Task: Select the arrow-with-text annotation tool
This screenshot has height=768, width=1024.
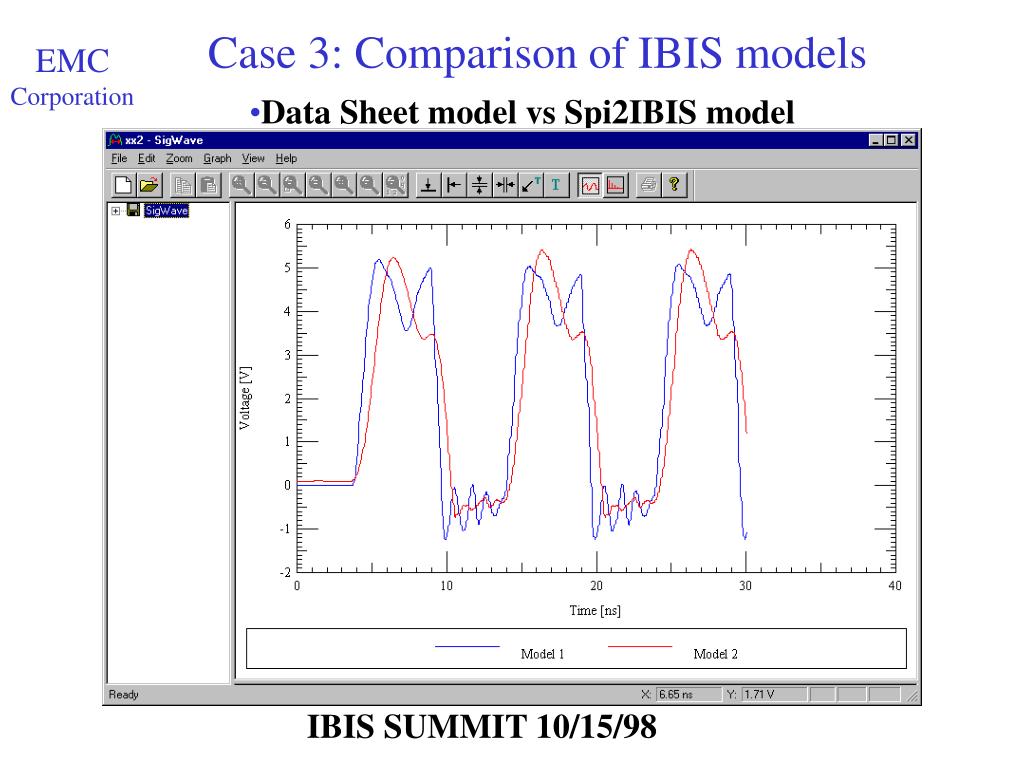Action: click(530, 185)
